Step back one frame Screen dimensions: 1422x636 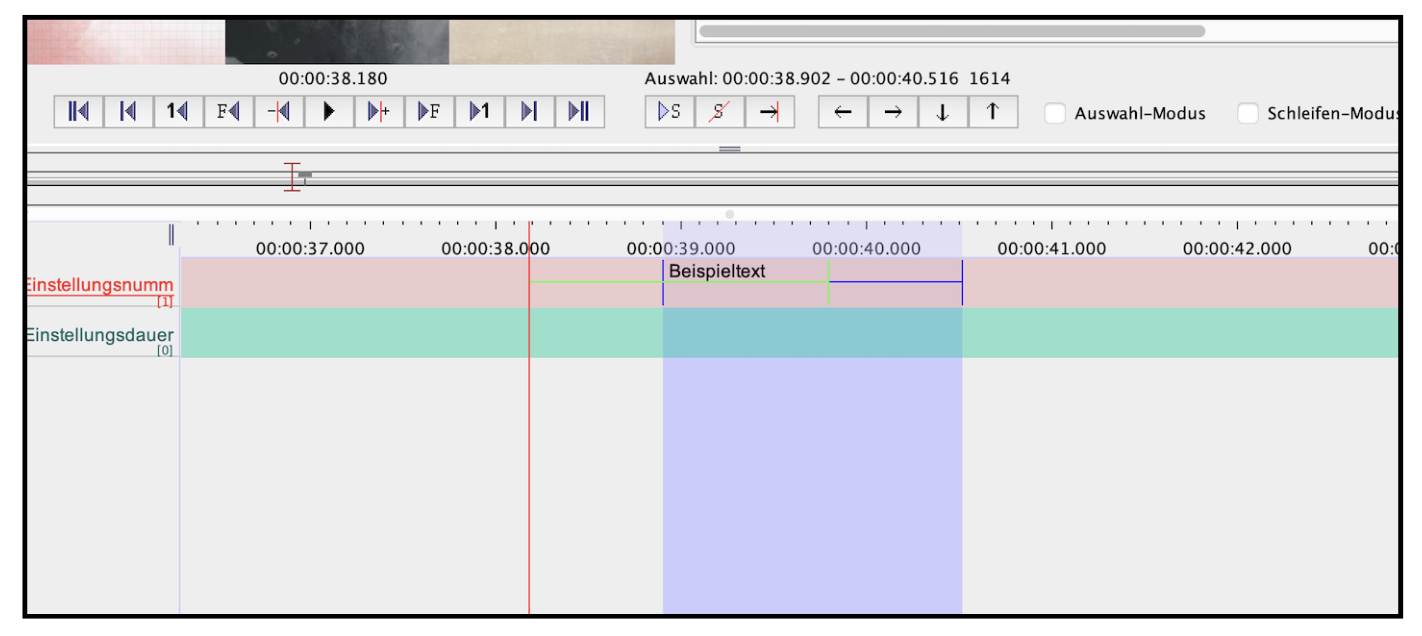point(228,112)
